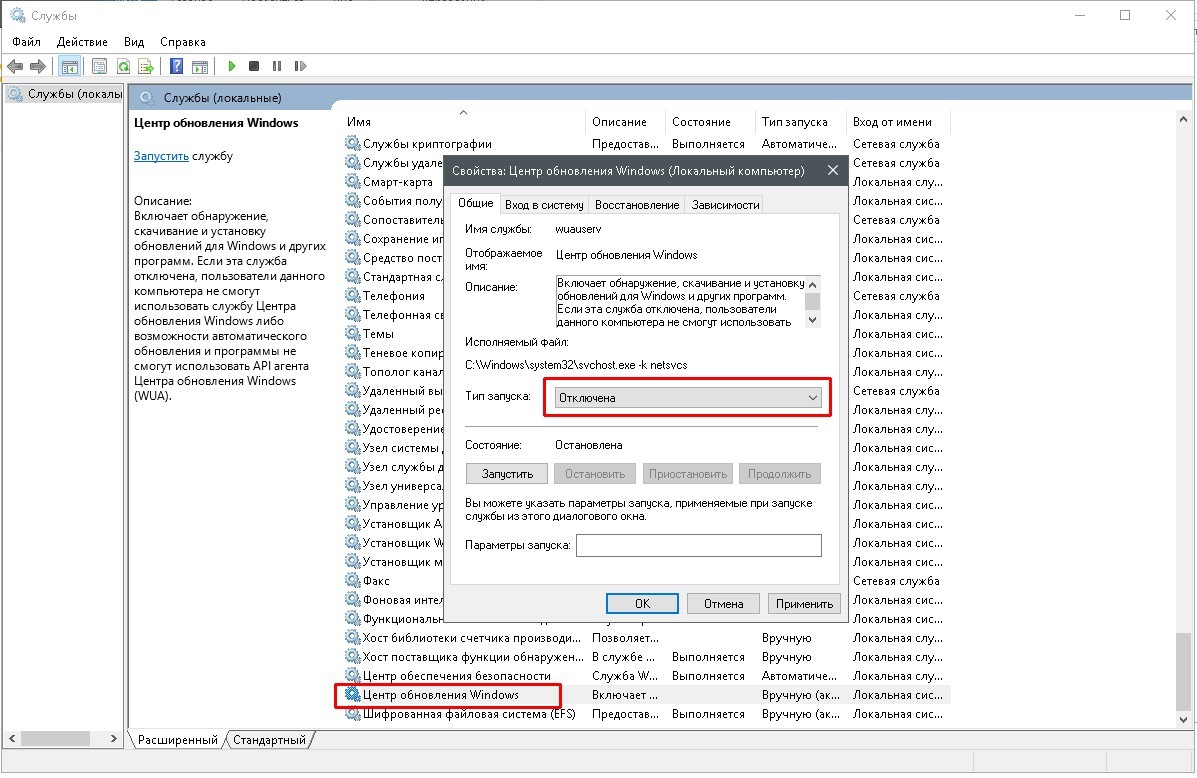Close the Свойства properties dialog
Viewport: 1197px width, 778px height.
833,170
